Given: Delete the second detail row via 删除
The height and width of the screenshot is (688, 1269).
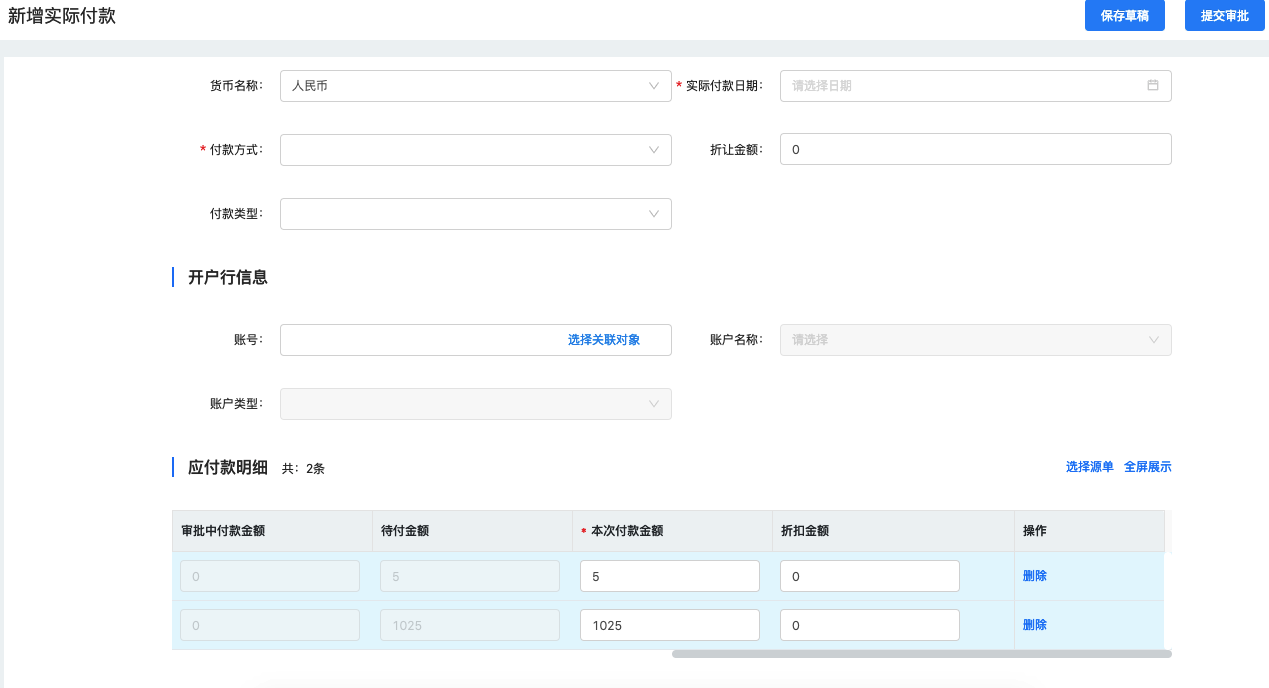Looking at the screenshot, I should point(1034,623).
